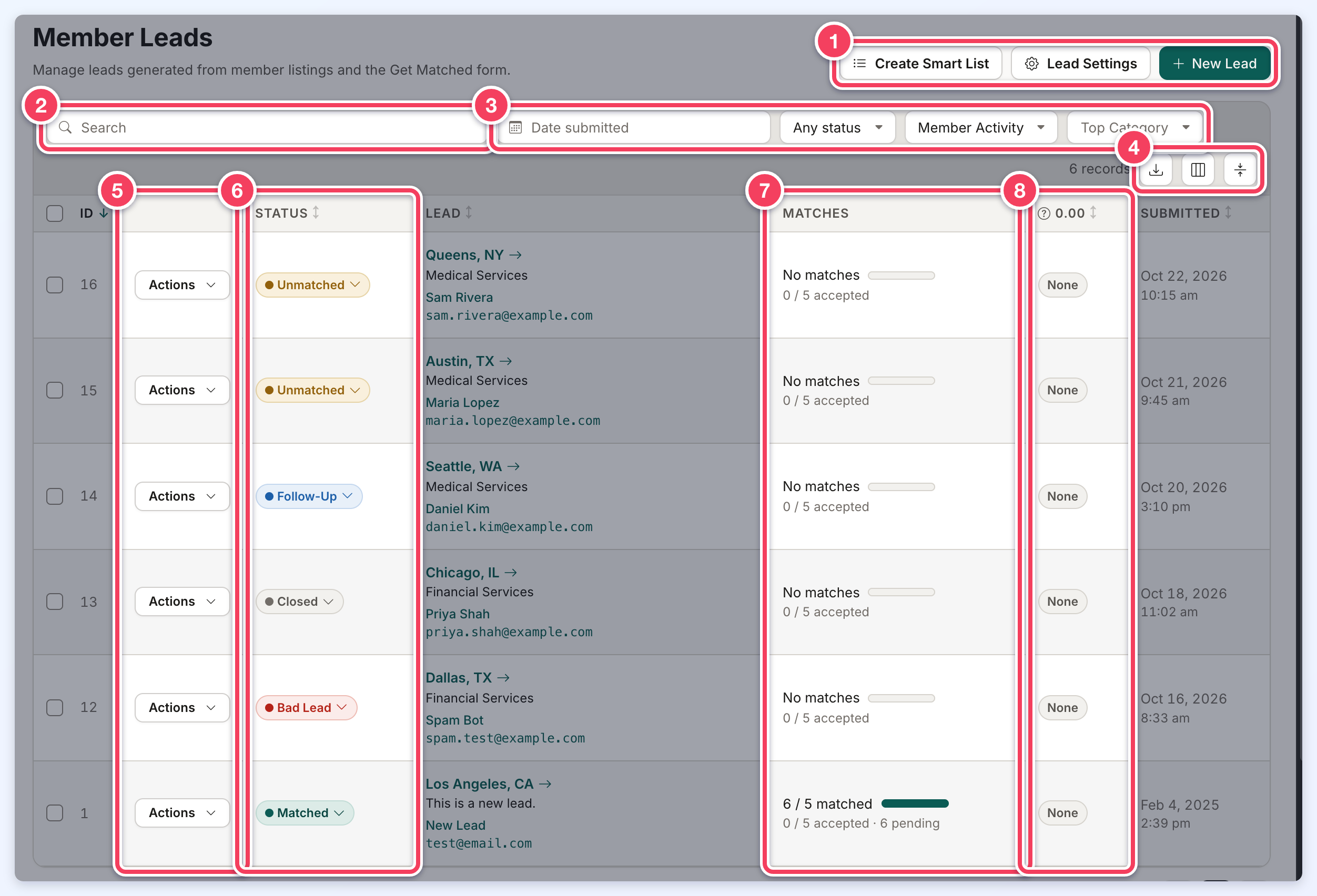Check the box for lead ID 13
This screenshot has height=896, width=1317.
click(54, 602)
